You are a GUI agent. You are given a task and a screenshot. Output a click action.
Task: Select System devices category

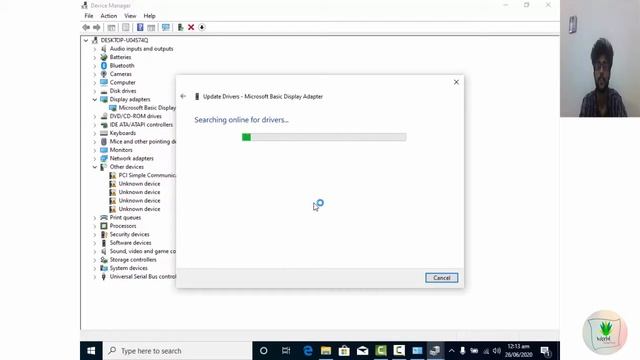click(129, 268)
